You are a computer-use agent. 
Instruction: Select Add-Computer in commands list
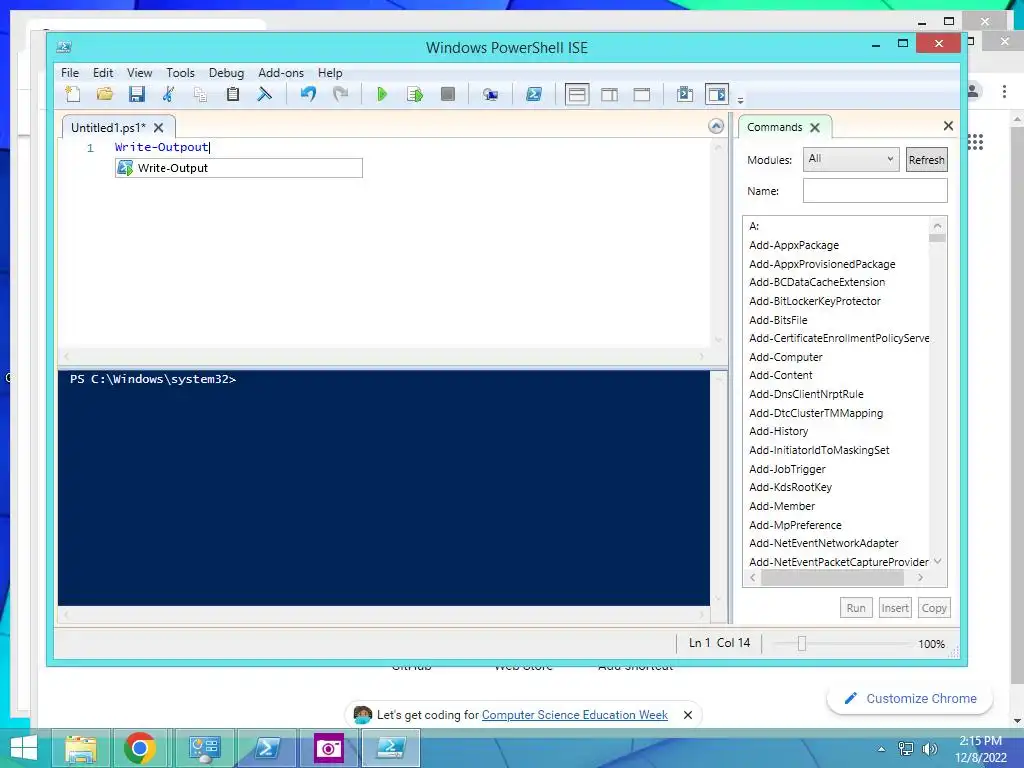pos(786,357)
